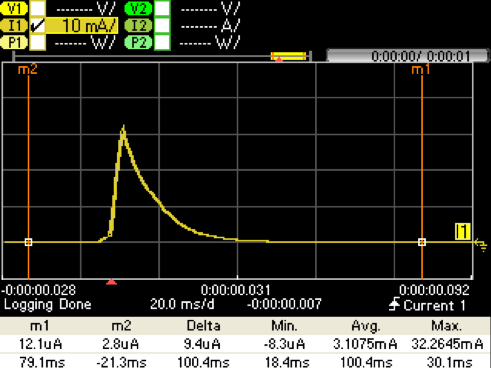Click the yellow data-log position bar
The height and width of the screenshot is (368, 491).
[288, 56]
